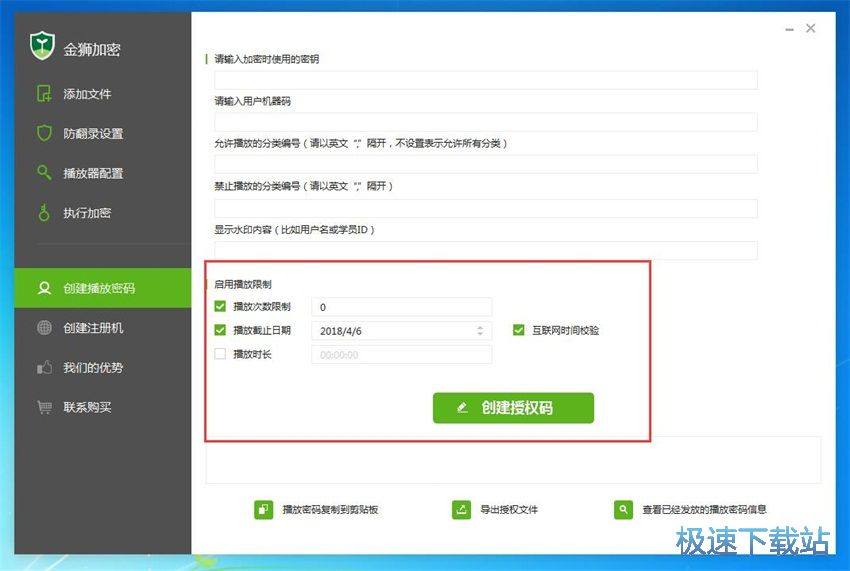
Task: Click the 创建播放密码 user icon
Action: 44,288
